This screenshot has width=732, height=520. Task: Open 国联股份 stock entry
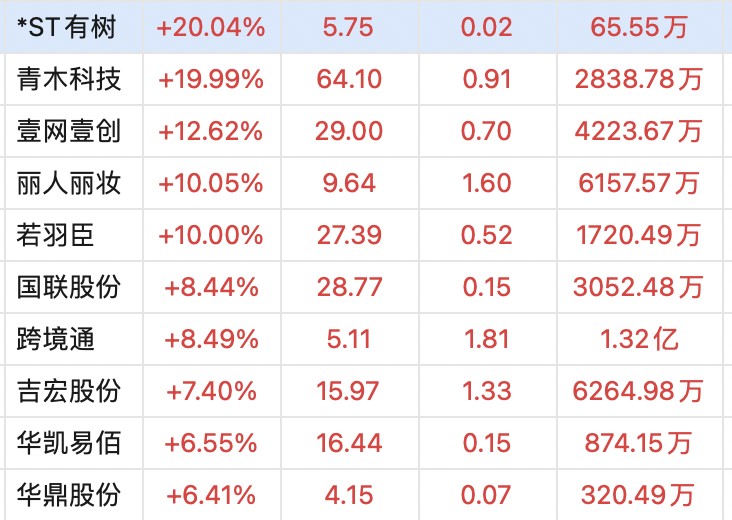[x=69, y=287]
